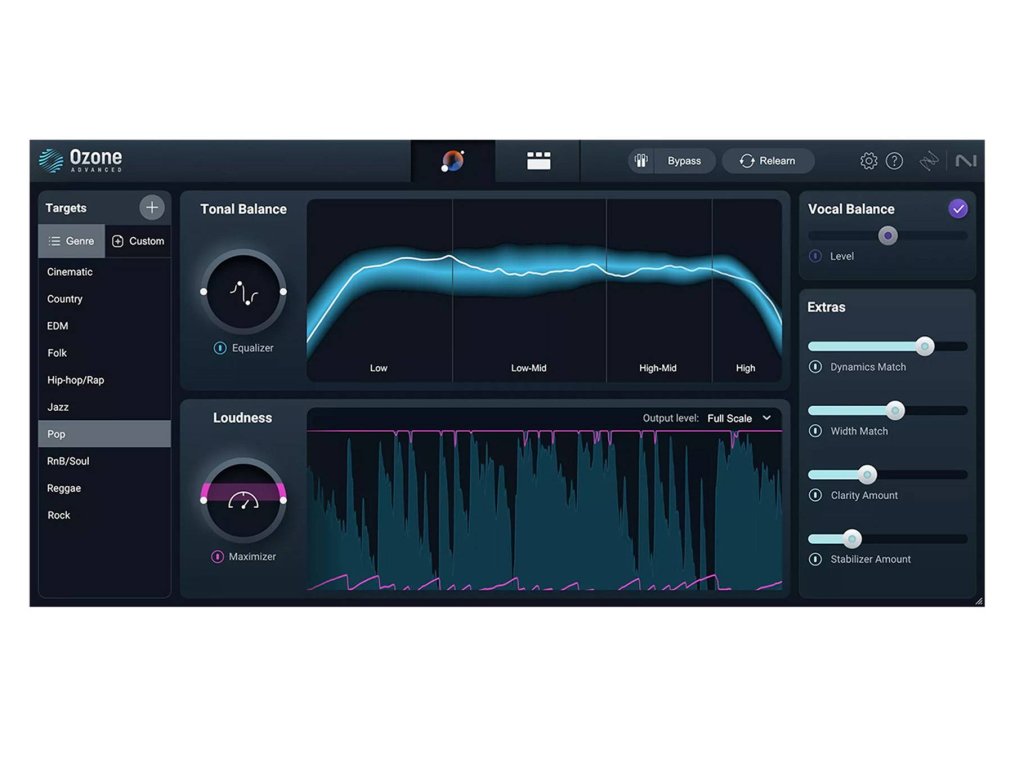
Task: Click the iZotope logo icon
Action: click(x=929, y=161)
